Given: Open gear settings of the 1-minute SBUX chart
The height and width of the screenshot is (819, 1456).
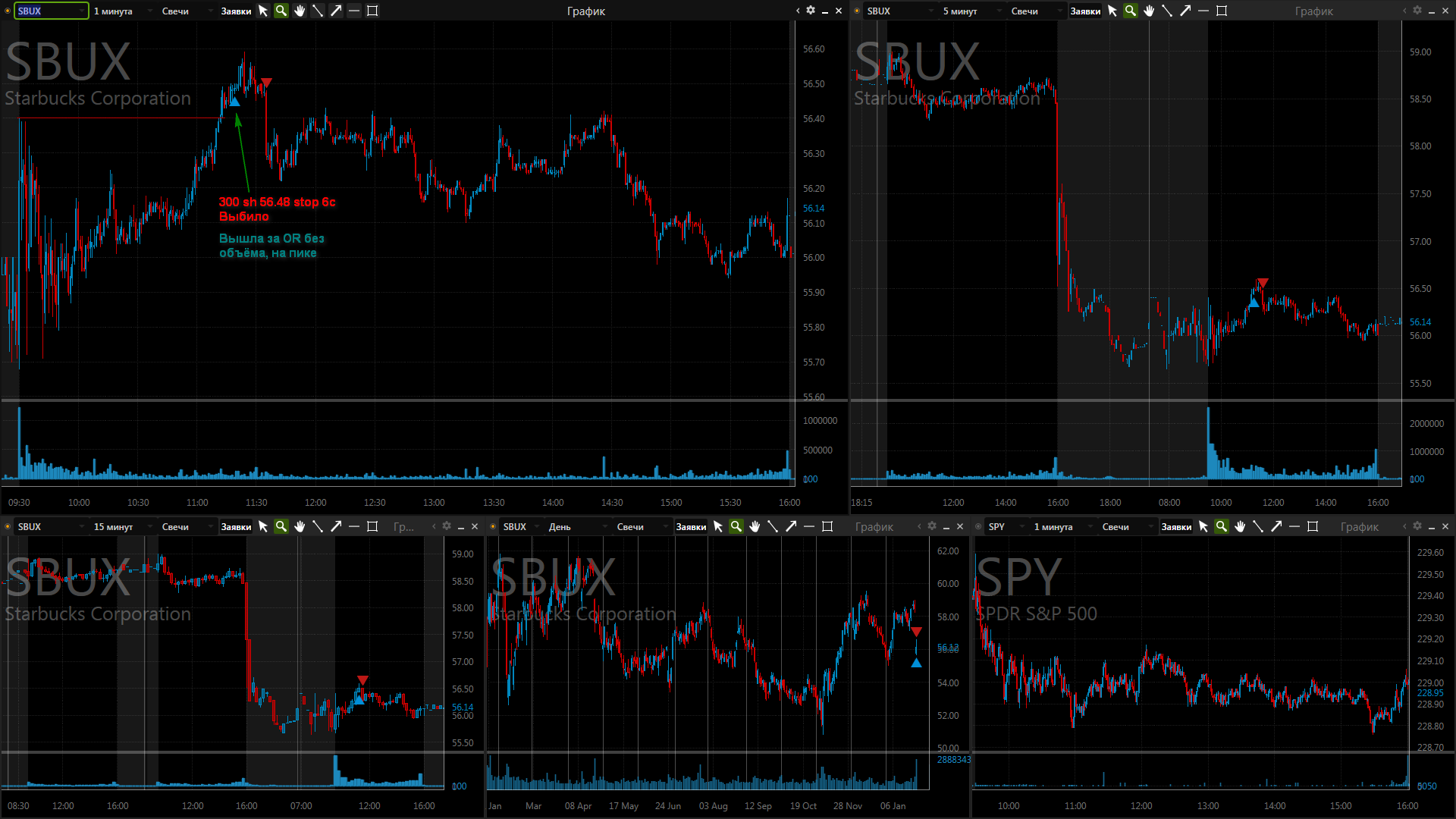Looking at the screenshot, I should [x=811, y=11].
